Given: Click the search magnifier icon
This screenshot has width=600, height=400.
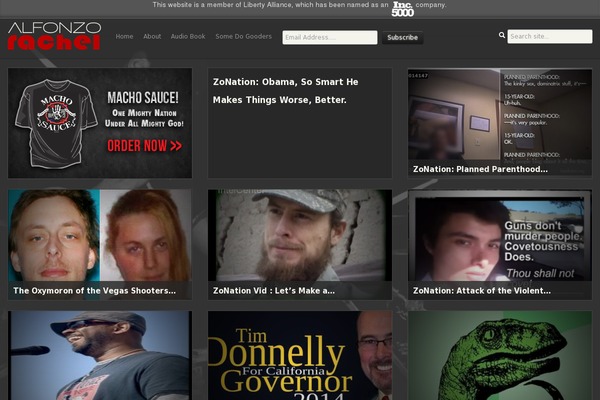Looking at the screenshot, I should click(x=502, y=35).
